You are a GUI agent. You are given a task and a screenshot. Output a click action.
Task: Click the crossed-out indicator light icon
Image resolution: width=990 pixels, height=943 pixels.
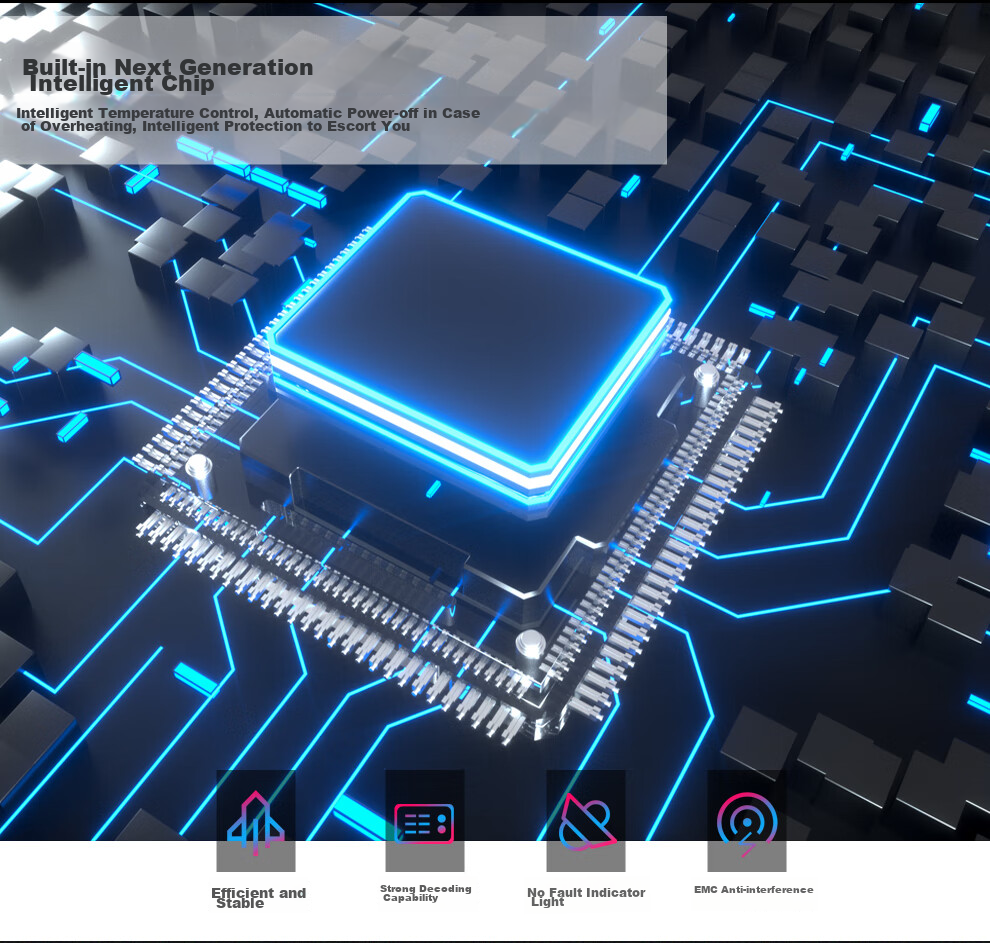587,822
